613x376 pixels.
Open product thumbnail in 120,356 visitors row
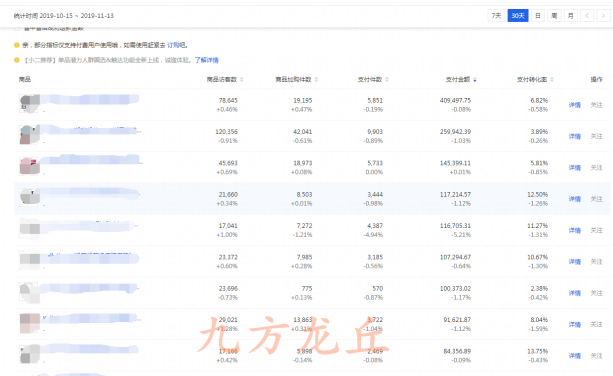tap(29, 135)
